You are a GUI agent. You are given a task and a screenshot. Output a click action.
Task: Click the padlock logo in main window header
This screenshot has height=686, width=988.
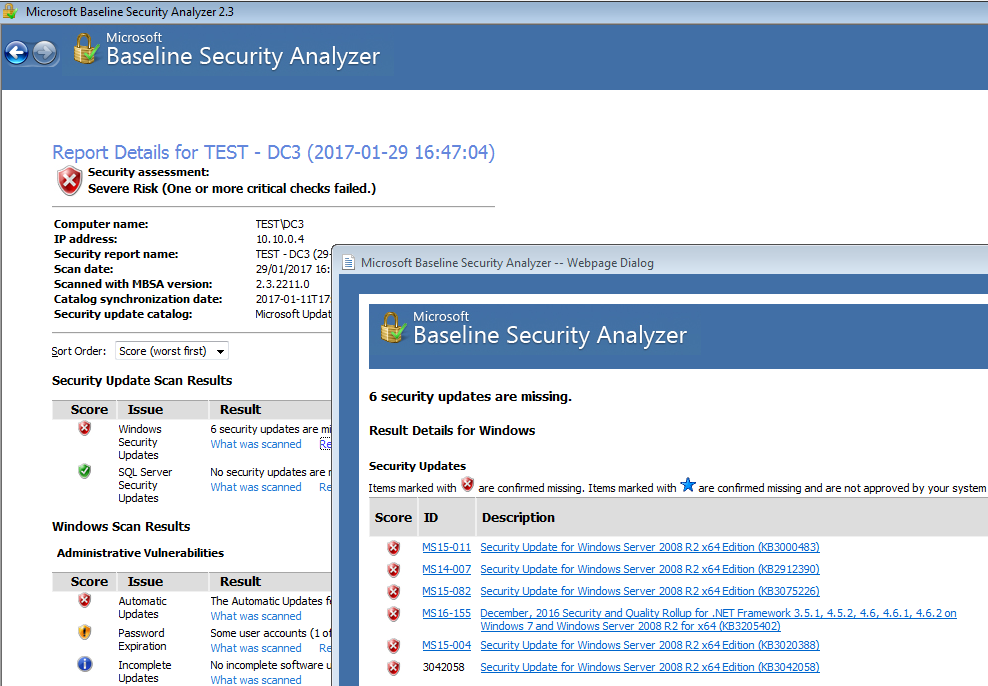click(x=86, y=49)
